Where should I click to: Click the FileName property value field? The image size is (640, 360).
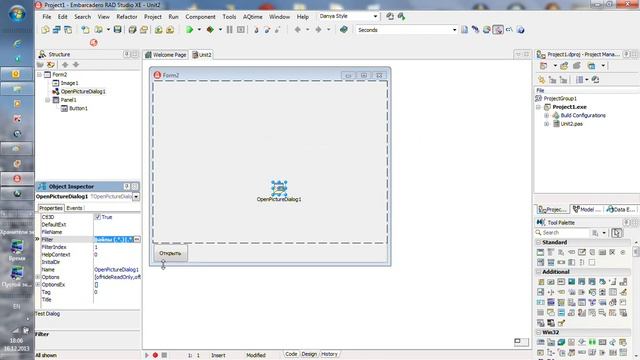(117, 232)
